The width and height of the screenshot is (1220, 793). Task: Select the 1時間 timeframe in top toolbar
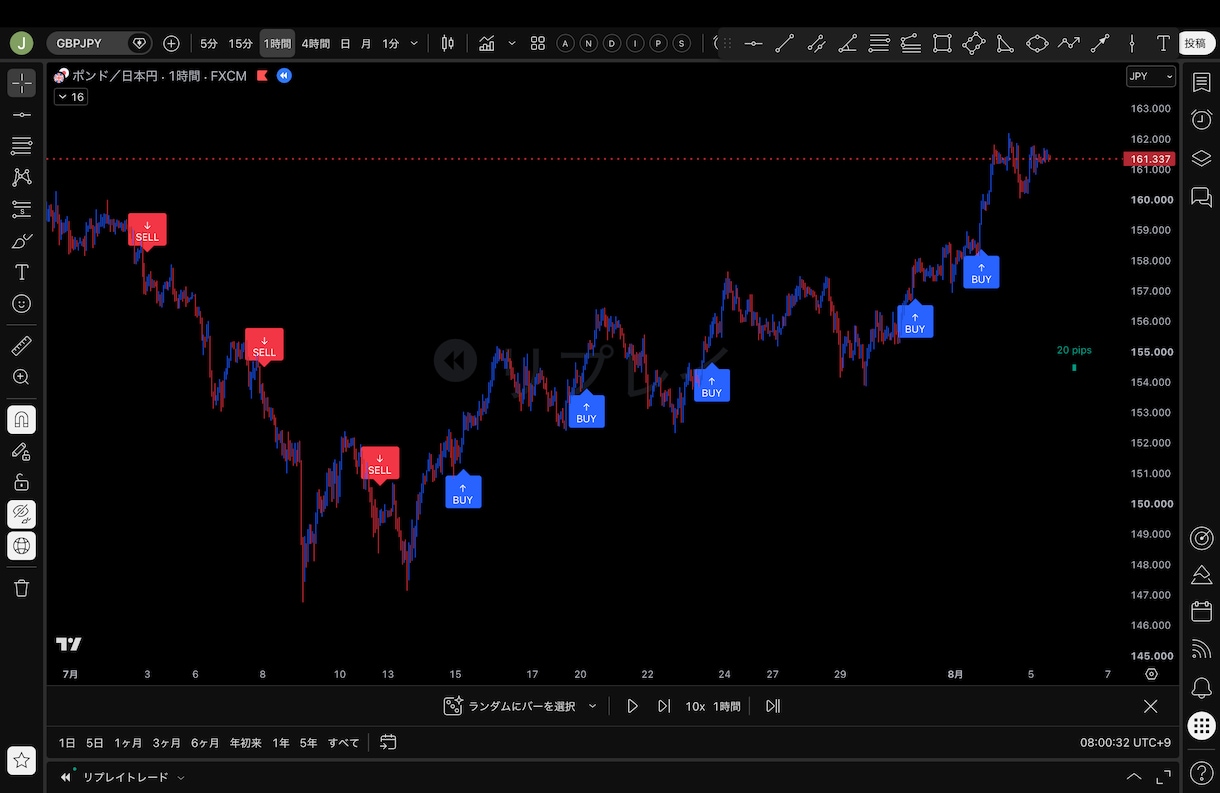click(x=277, y=43)
